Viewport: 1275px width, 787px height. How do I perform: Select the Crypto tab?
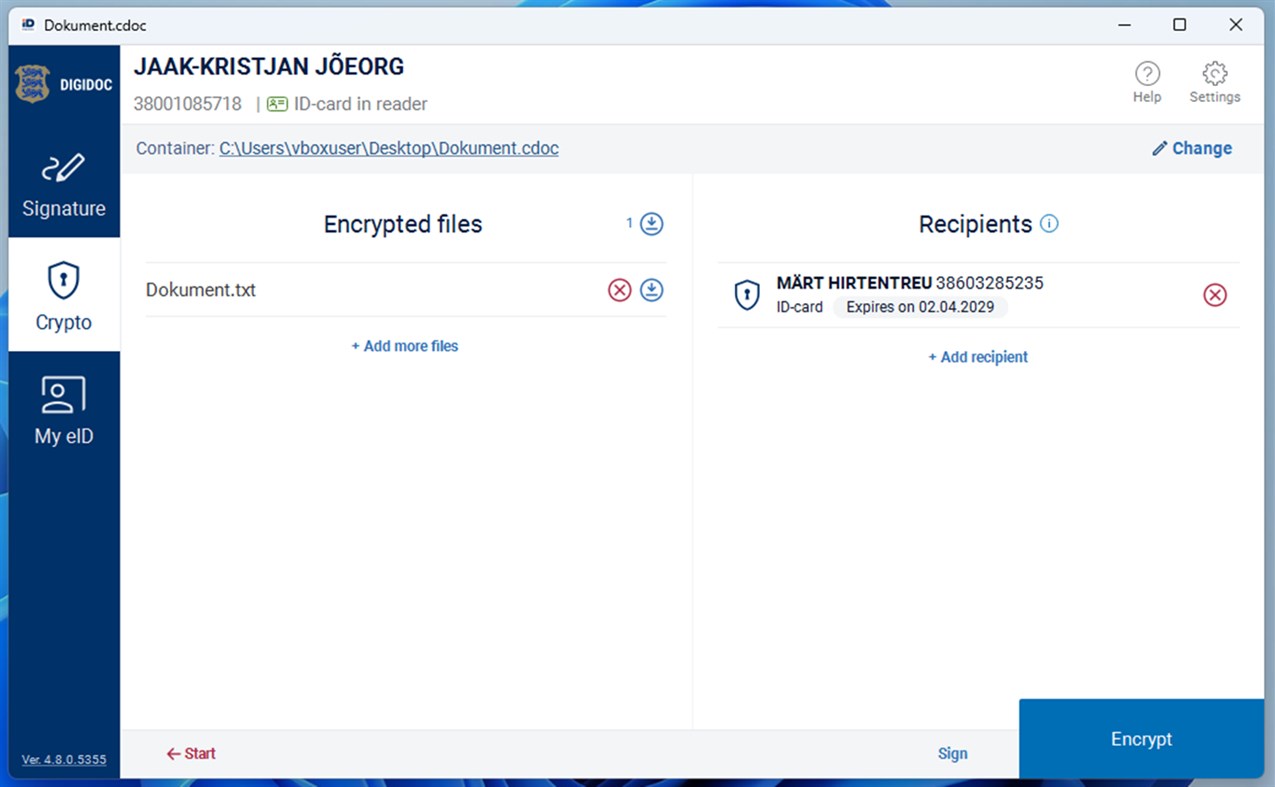(64, 295)
